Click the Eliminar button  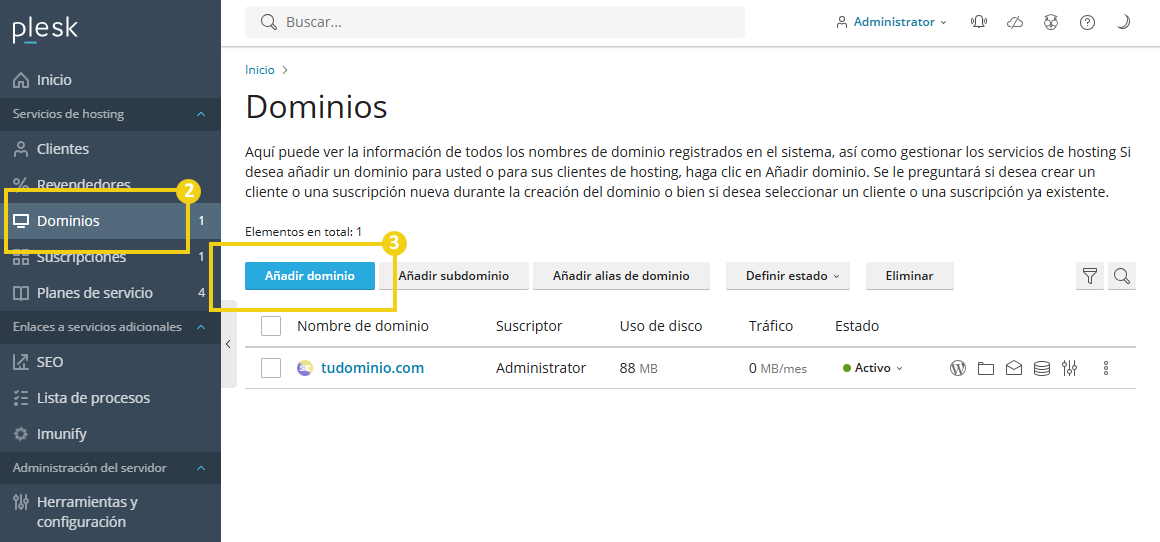909,276
